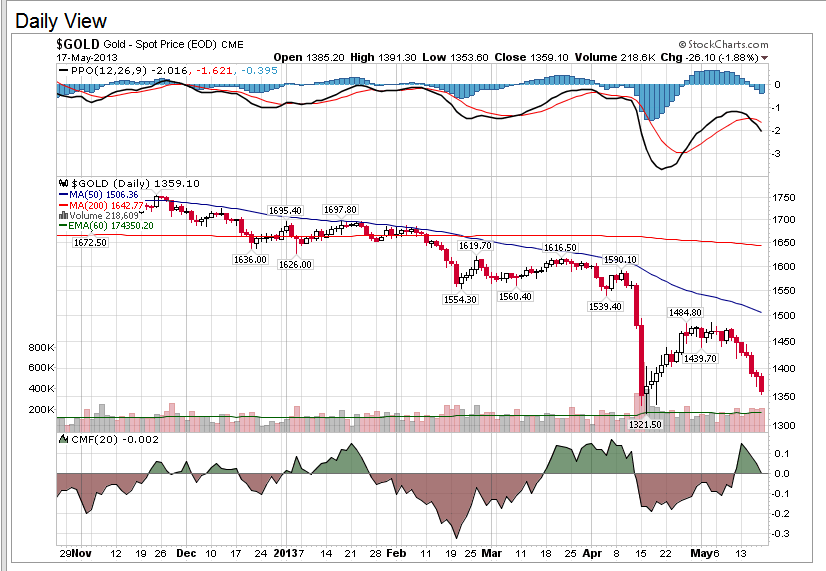Click the red MA(200) legend line marker

coord(64,205)
